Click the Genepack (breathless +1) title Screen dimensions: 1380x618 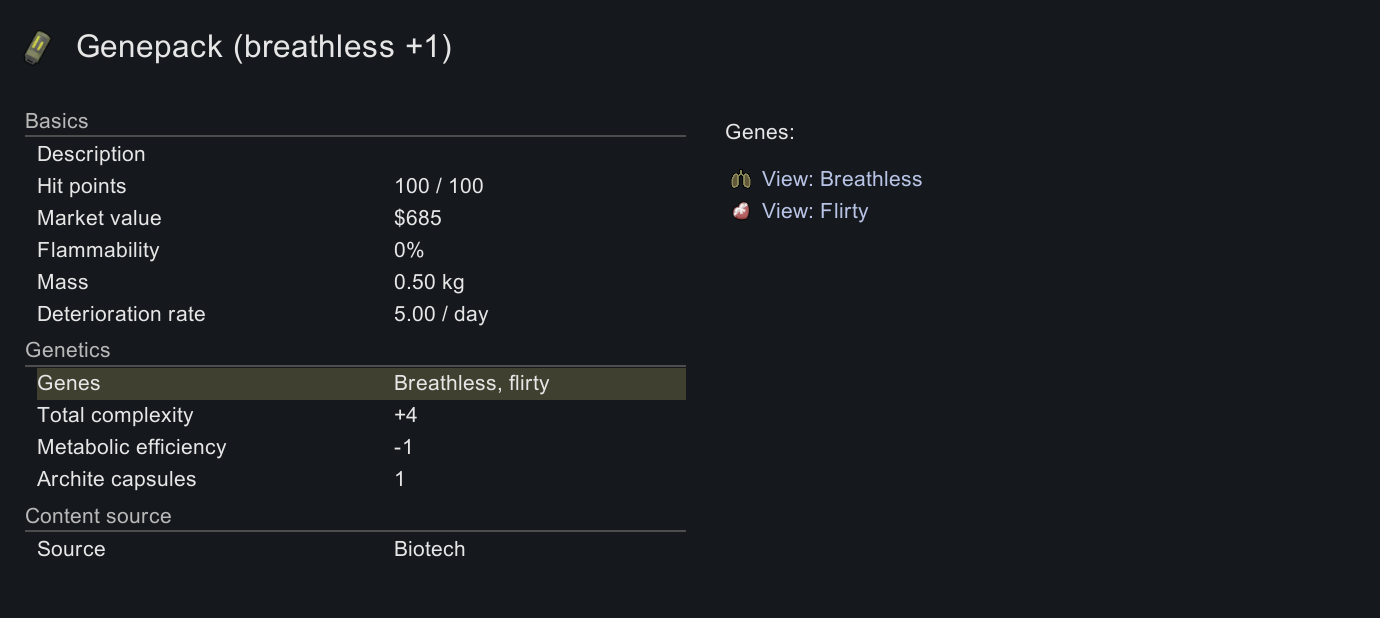coord(264,47)
